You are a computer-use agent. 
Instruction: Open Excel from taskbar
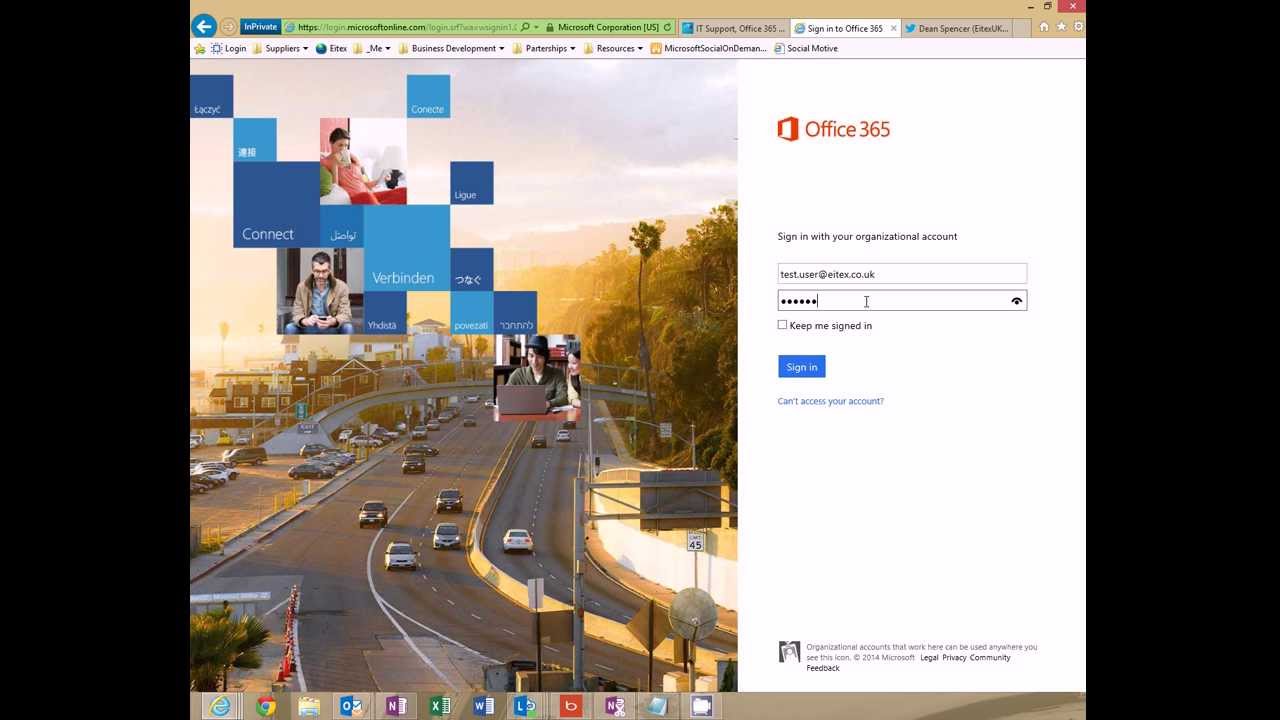pyautogui.click(x=440, y=706)
